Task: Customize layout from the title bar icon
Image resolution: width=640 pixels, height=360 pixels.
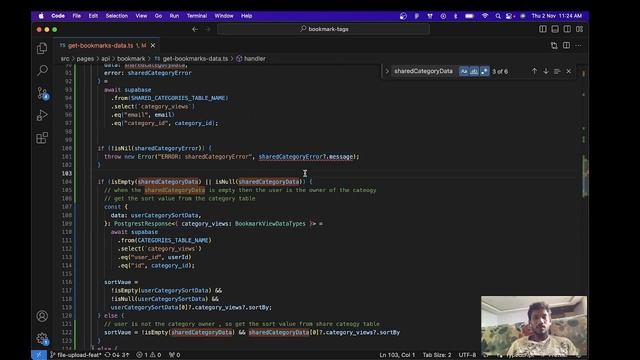Action: click(580, 29)
